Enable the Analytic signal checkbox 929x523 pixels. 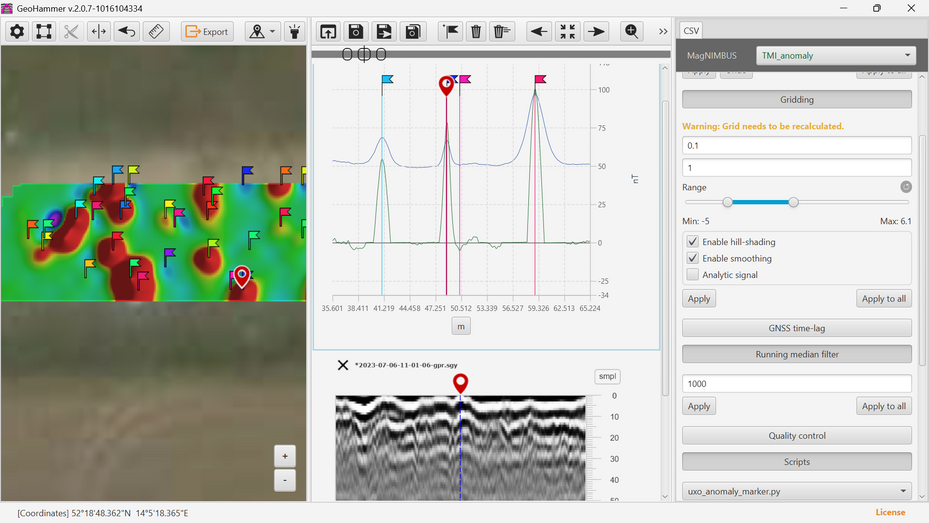point(692,274)
